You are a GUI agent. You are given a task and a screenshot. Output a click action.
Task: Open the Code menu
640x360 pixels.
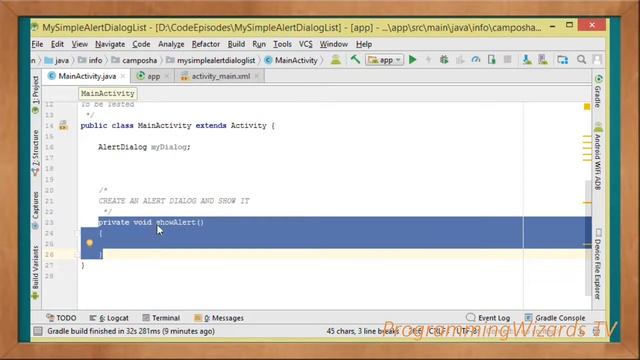pyautogui.click(x=141, y=44)
